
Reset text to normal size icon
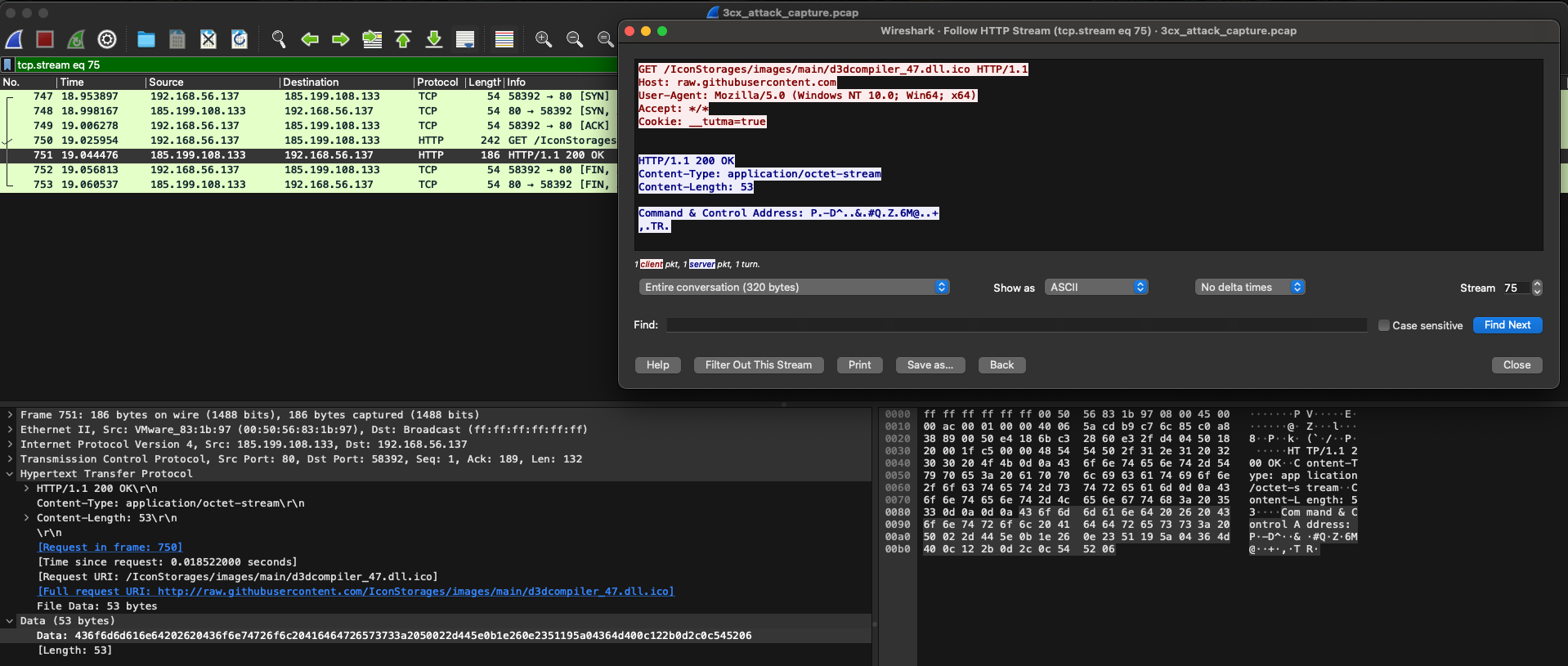coord(605,39)
